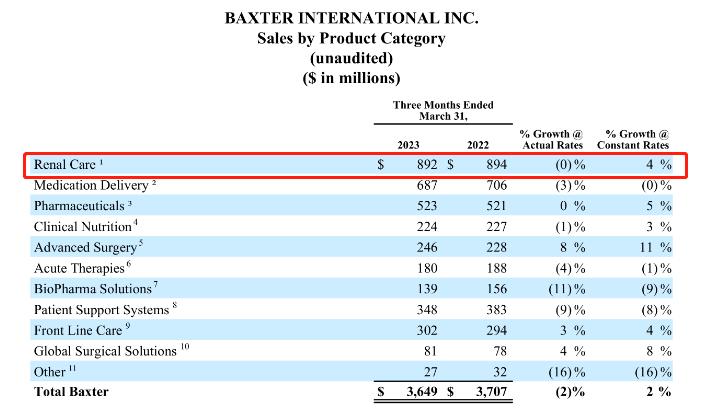Screen dimensions: 716x416
Task: Click Acute Therapies 2022 value '188'
Action: click(496, 268)
